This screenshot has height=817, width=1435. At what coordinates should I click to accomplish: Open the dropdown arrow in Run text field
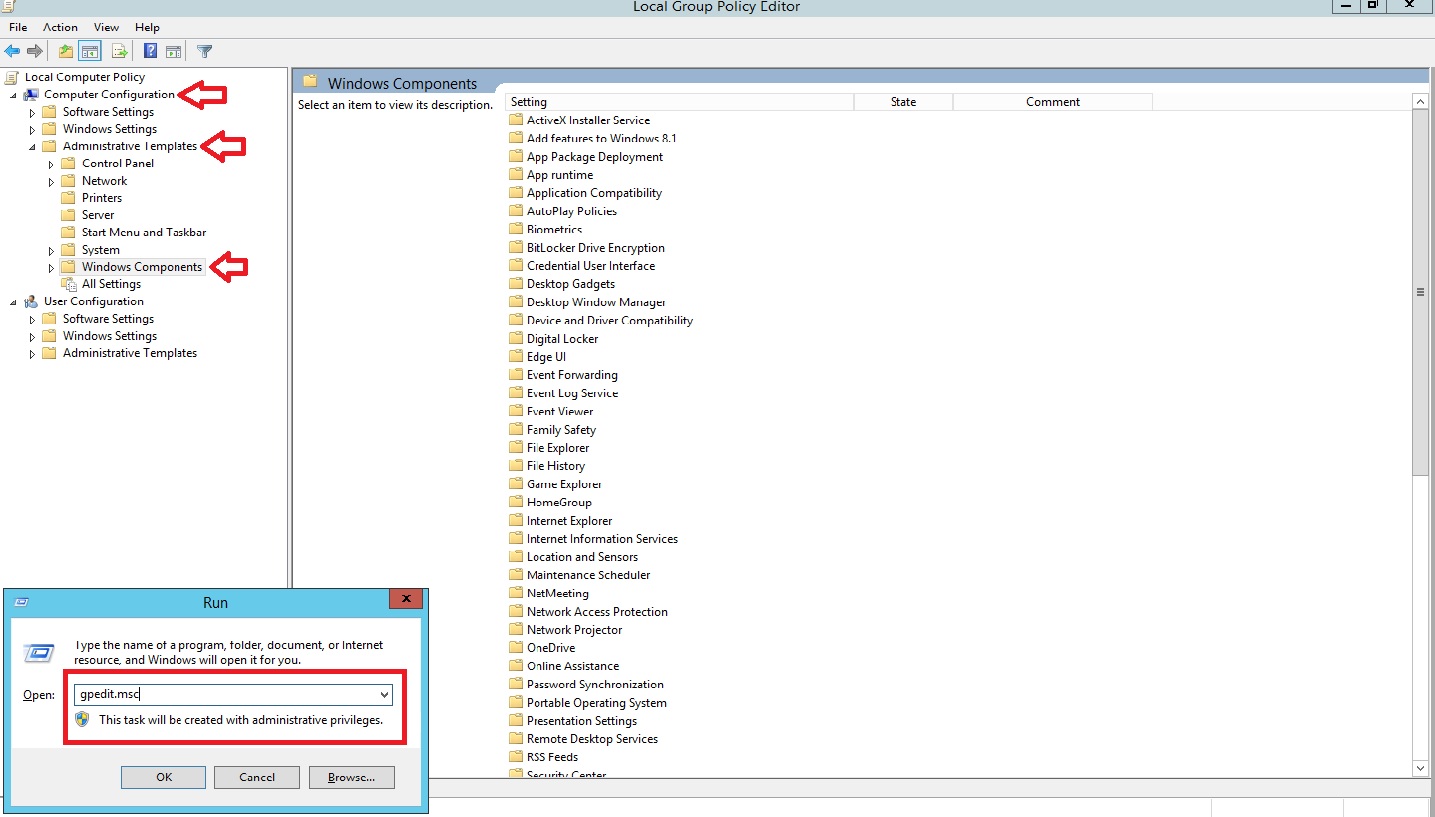(x=385, y=693)
